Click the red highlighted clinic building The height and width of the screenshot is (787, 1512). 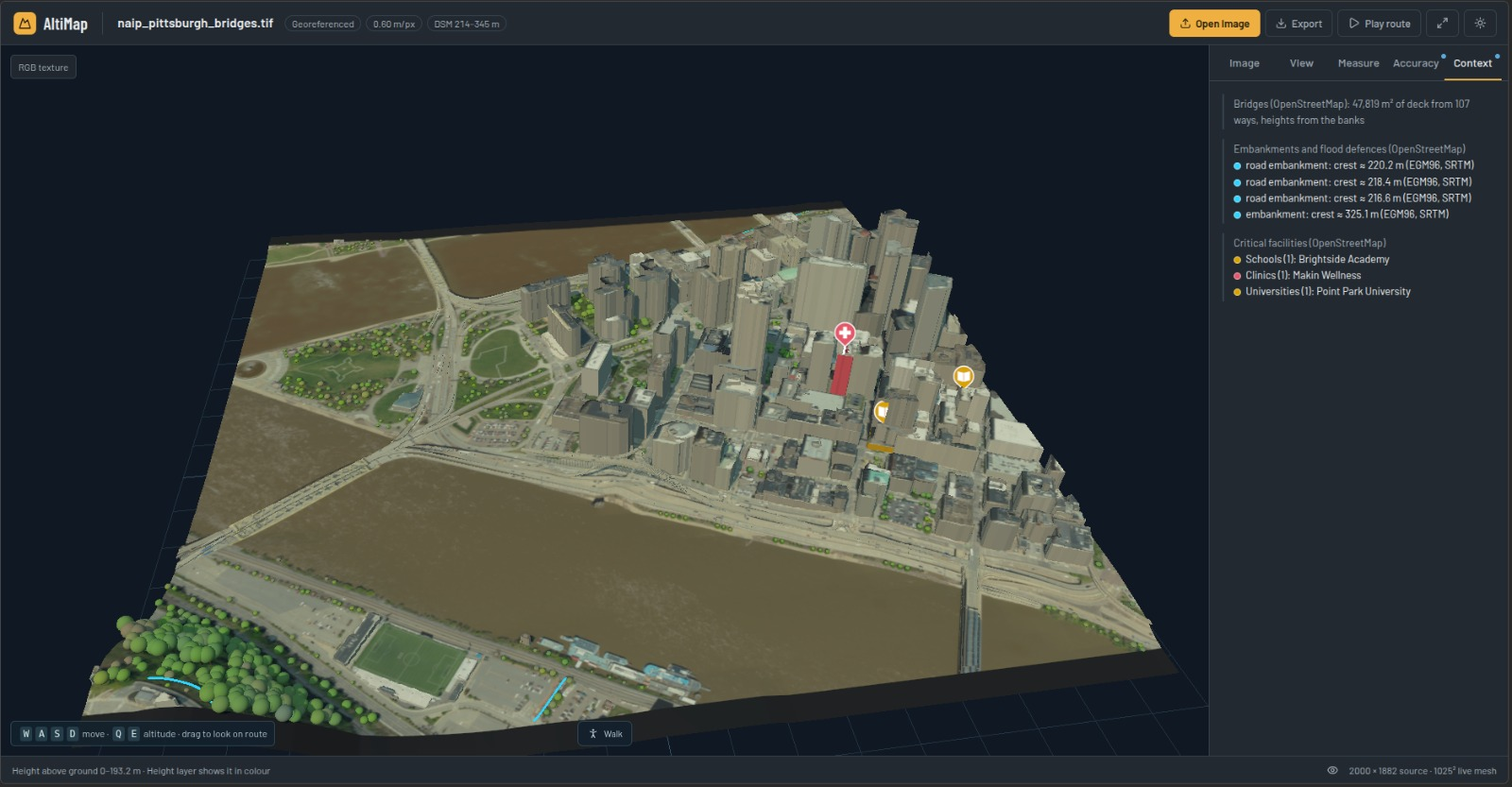coord(841,375)
